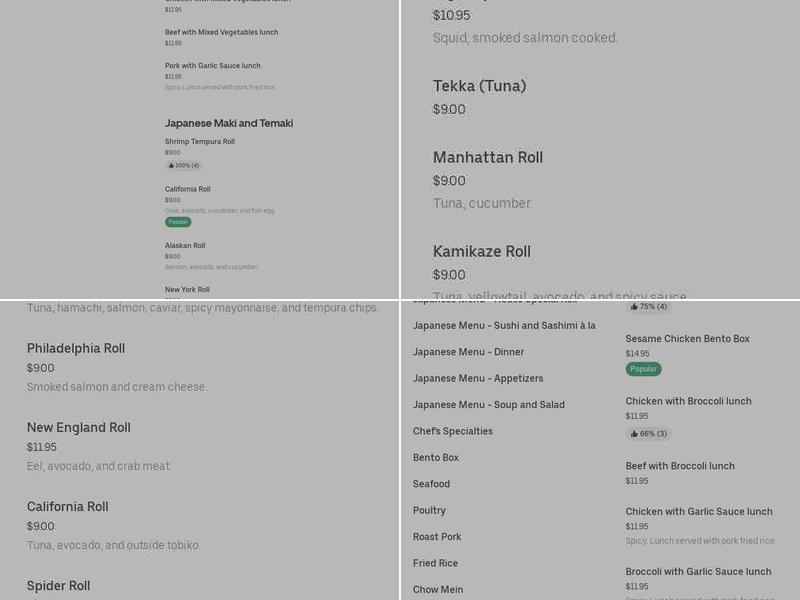Open the Shrimp Tempura Roll item
The image size is (800, 600).
(199, 141)
